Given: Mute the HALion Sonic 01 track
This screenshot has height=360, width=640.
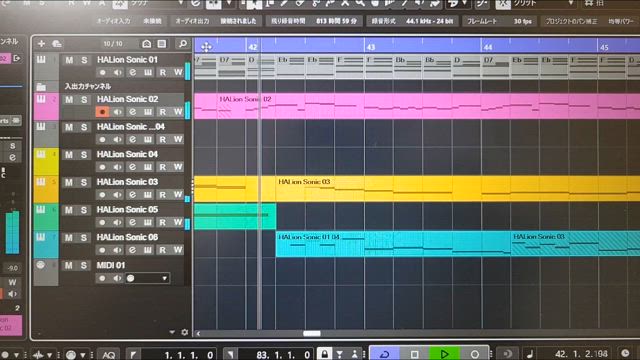Looking at the screenshot, I should tap(69, 60).
